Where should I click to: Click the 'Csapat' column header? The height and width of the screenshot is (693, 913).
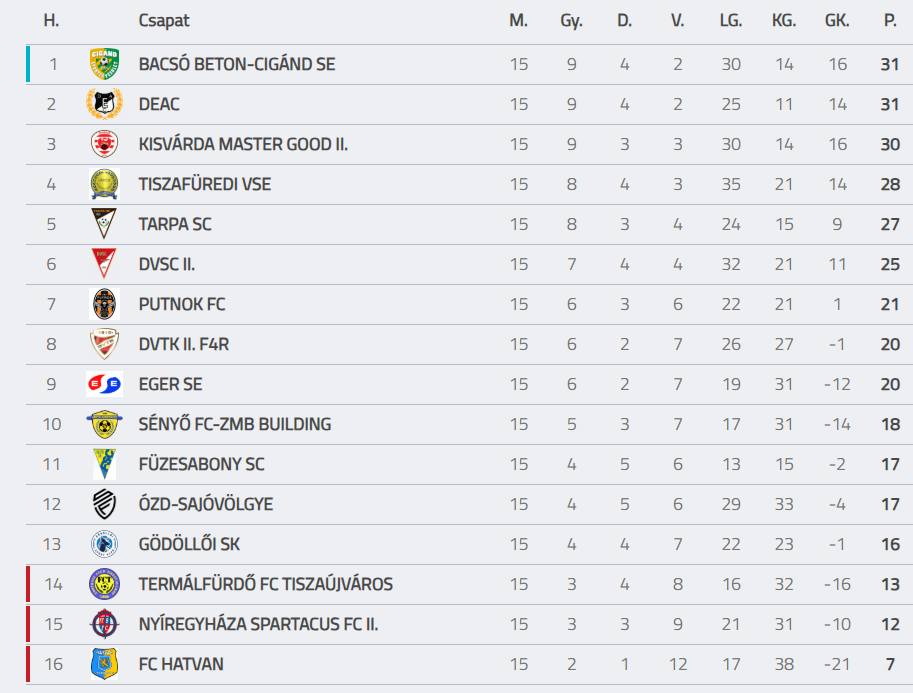pos(163,21)
